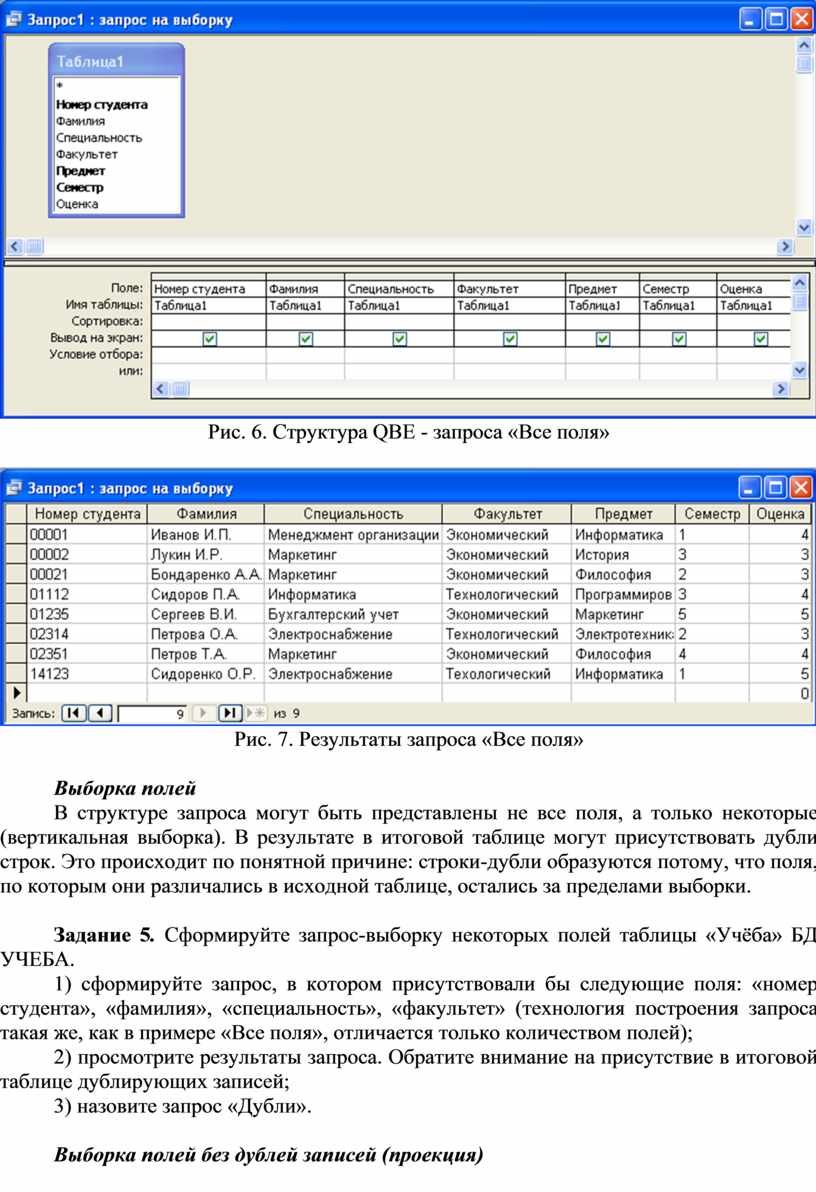816x1192 pixels.
Task: Click the cell Бондаренко А.А.
Action: [205, 574]
